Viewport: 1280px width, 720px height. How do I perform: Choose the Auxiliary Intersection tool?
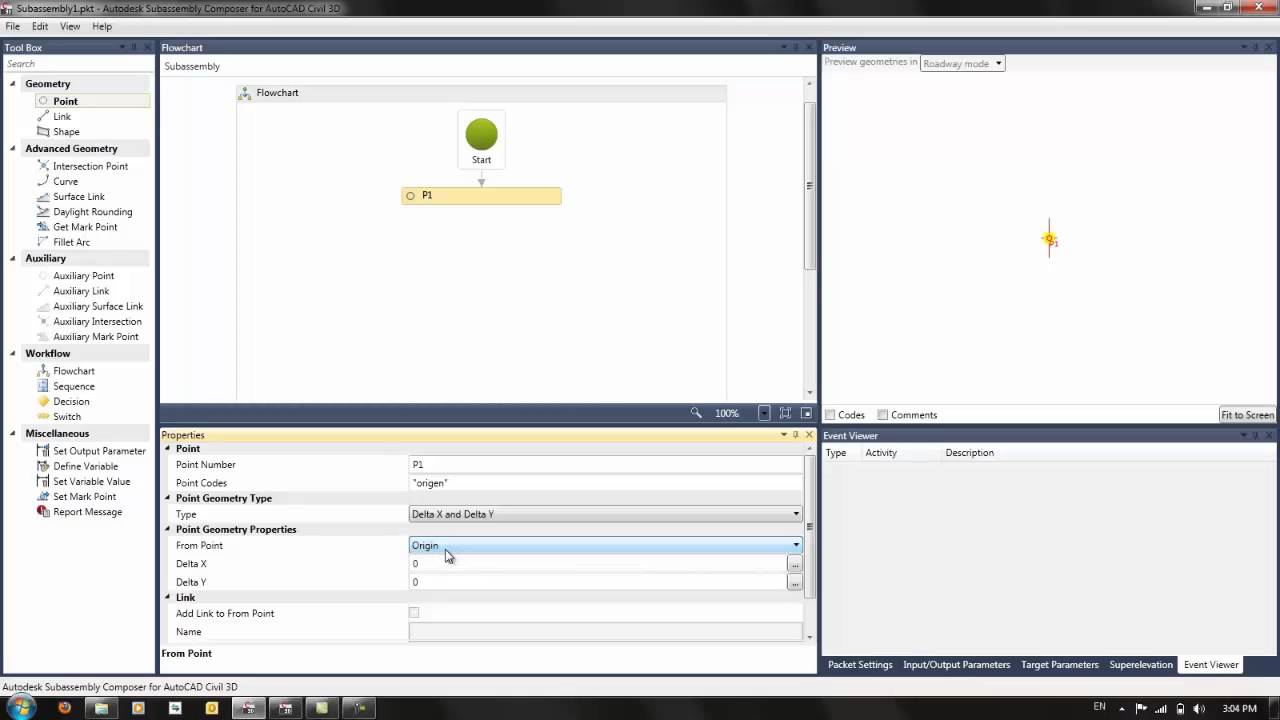[97, 321]
